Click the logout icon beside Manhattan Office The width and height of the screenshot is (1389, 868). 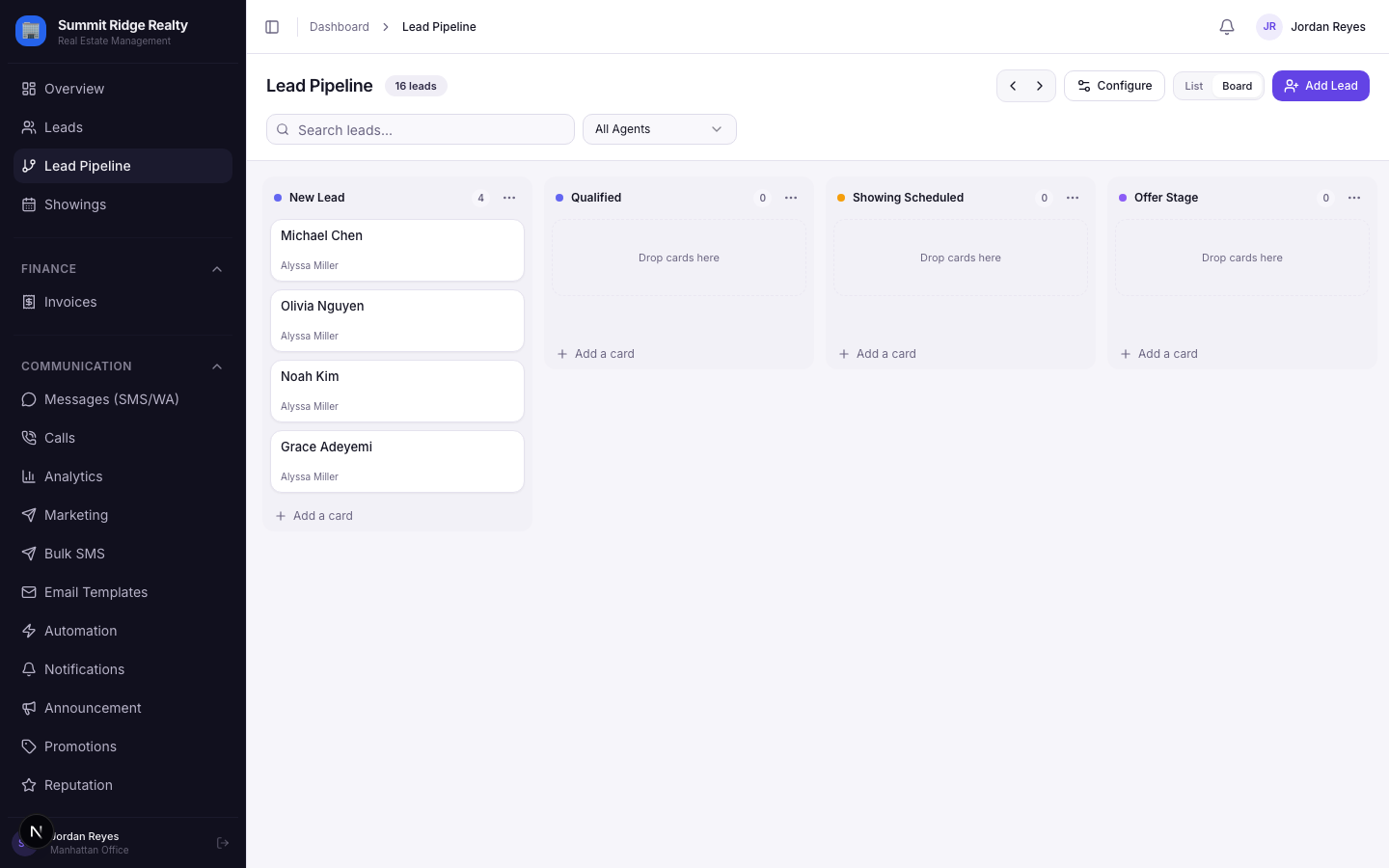(x=223, y=843)
